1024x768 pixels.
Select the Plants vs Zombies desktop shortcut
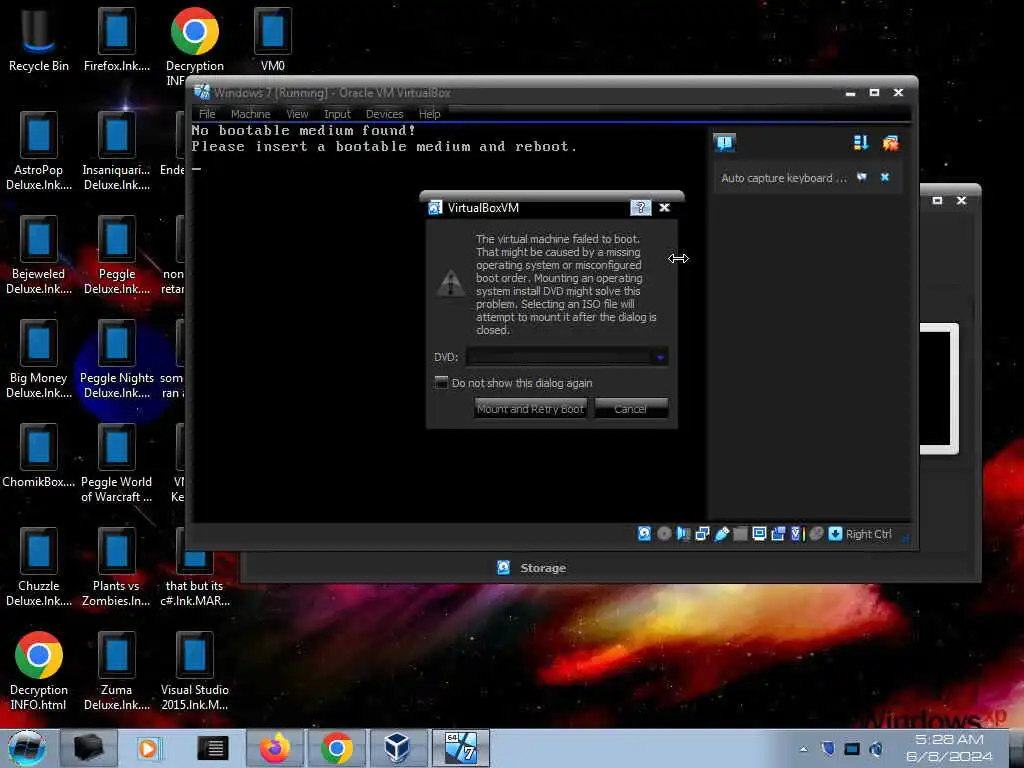[117, 567]
